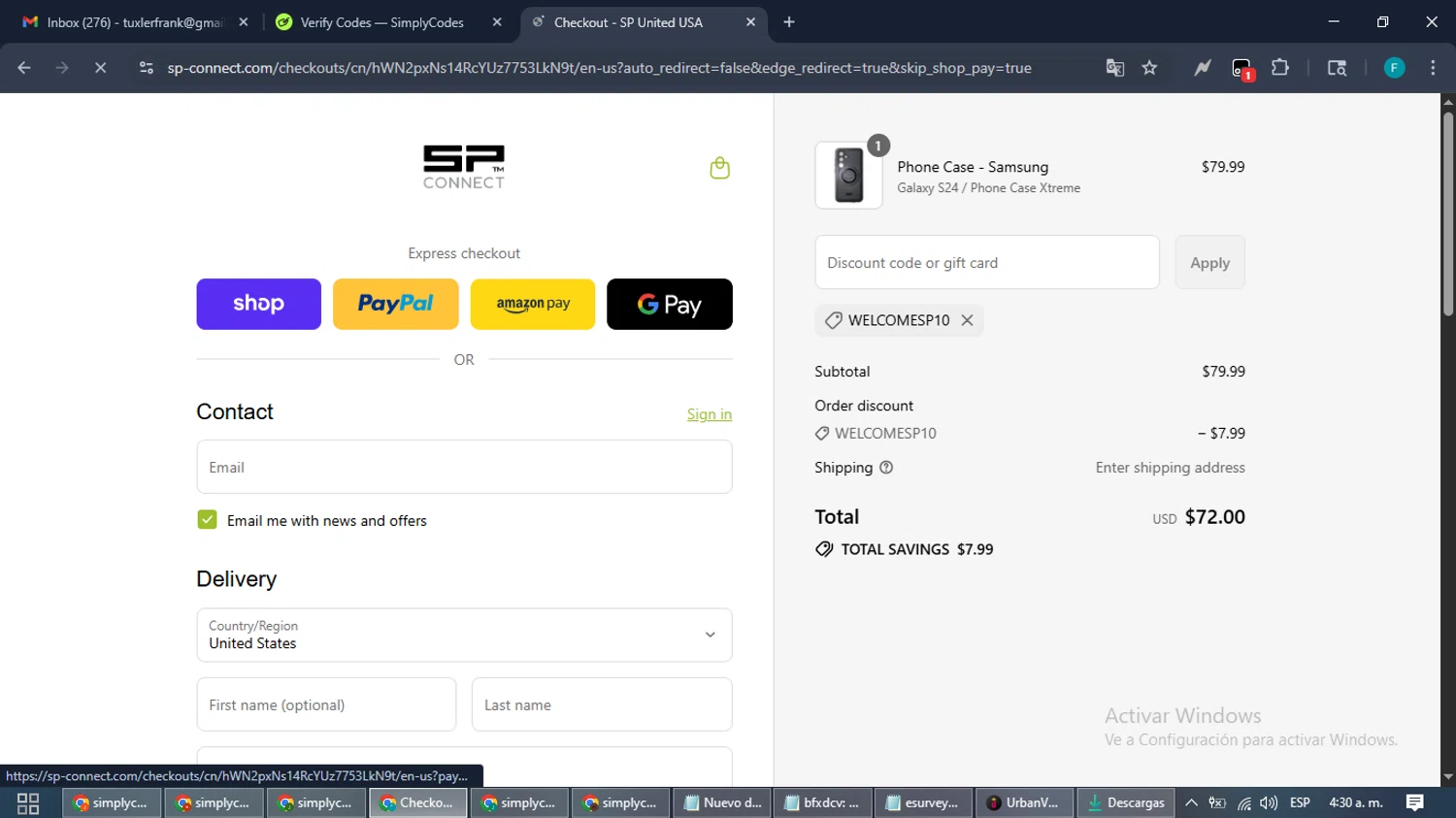Viewport: 1456px width, 818px height.
Task: Click the $72.00 total amount
Action: [x=1214, y=517]
